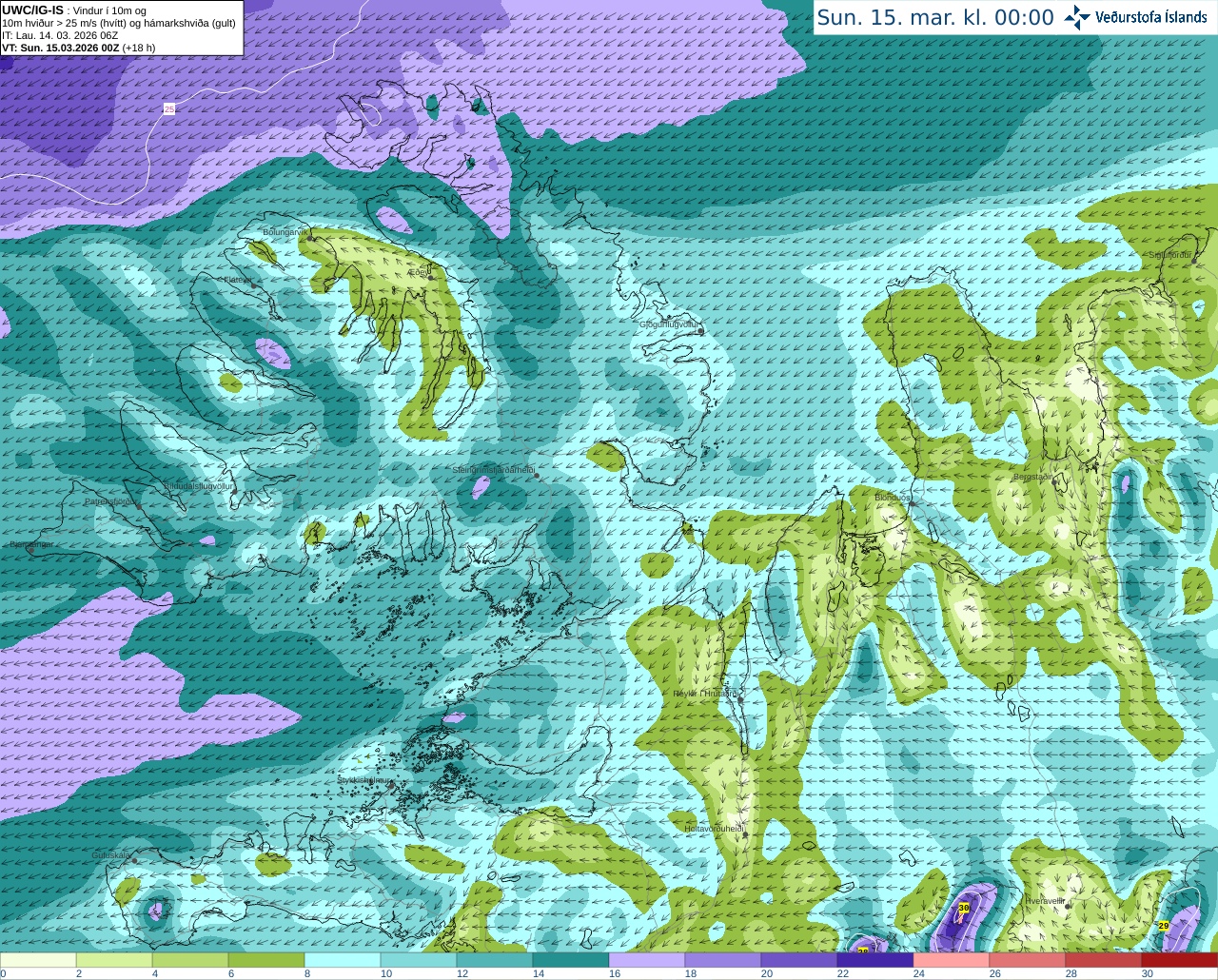Viewport: 1218px width, 980px height.
Task: Click the Bjargtangar station label
Action: [x=31, y=544]
